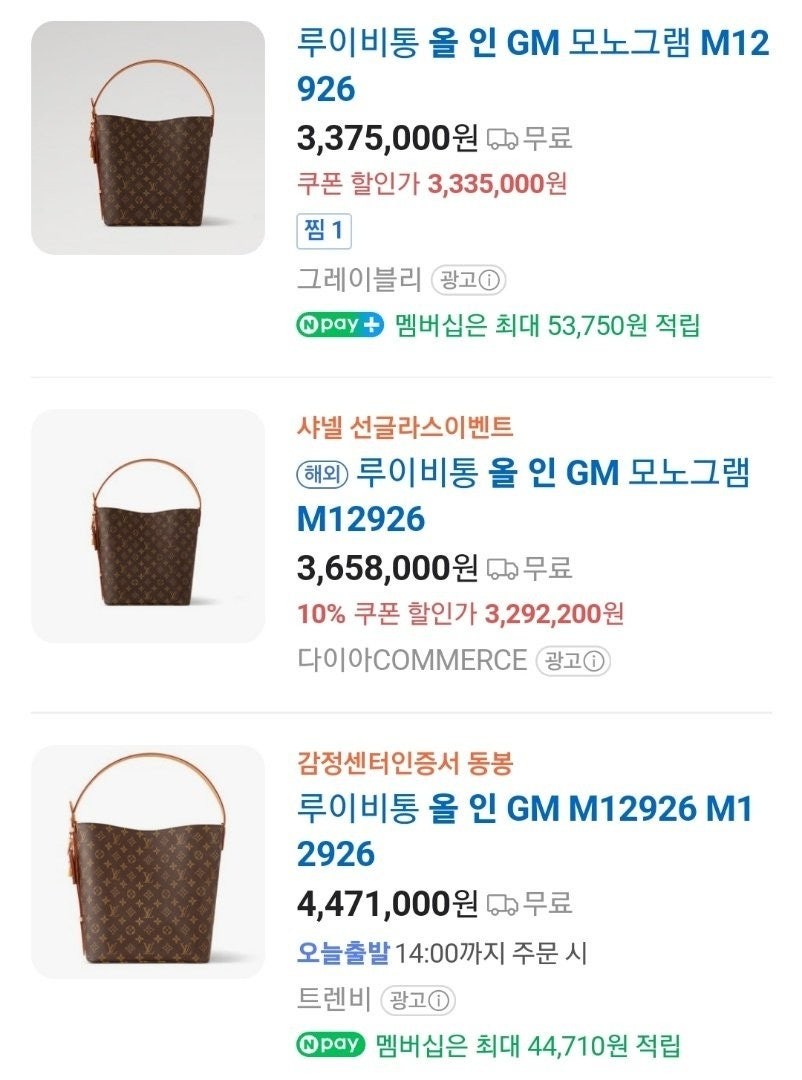Click the 다이아COMMERCE listing bag thumbnail
This screenshot has width=802, height=1080.
tap(148, 526)
